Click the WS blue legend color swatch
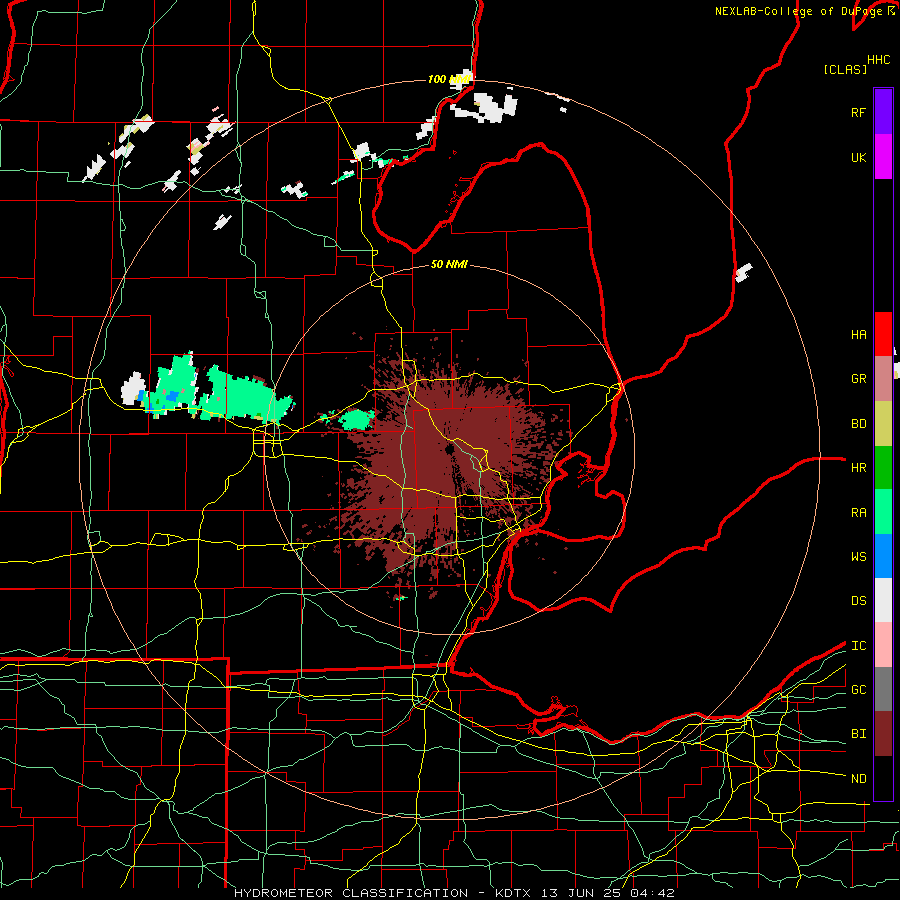Screen dimensions: 900x900 click(x=883, y=556)
